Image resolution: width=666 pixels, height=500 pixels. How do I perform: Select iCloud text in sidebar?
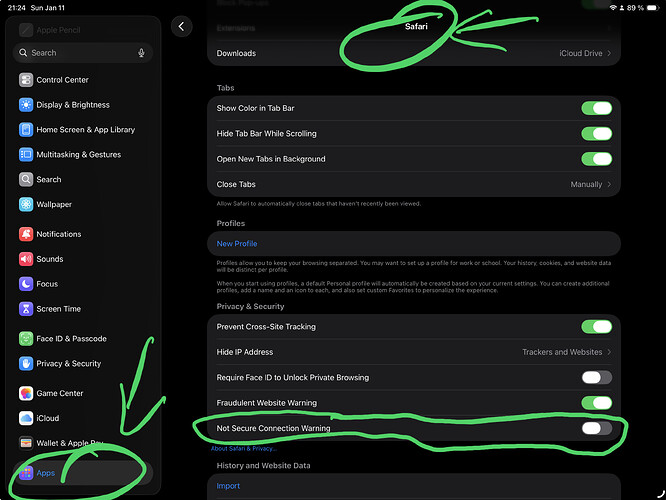(x=48, y=418)
